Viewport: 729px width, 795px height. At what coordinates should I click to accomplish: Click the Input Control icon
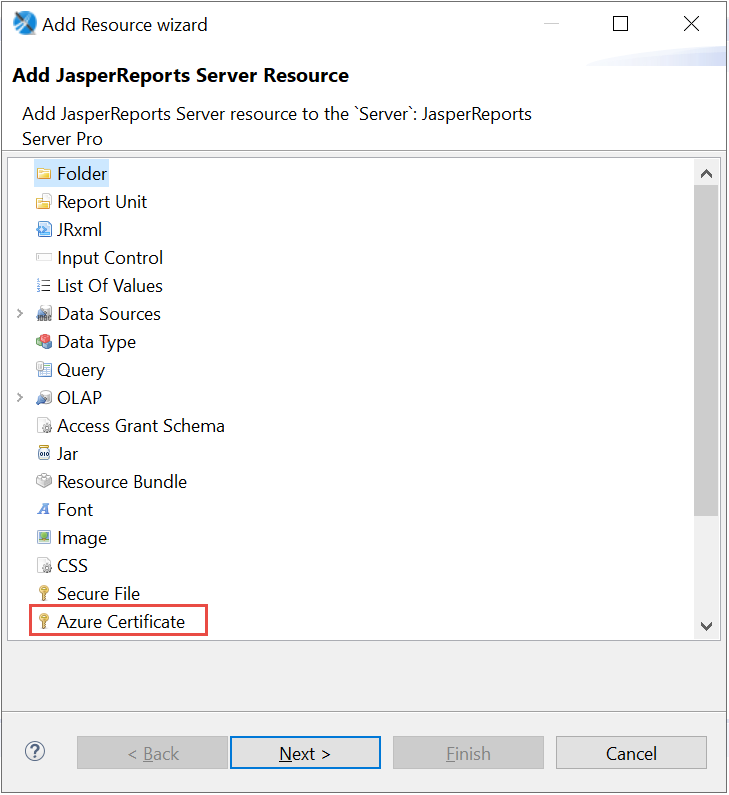tap(44, 258)
